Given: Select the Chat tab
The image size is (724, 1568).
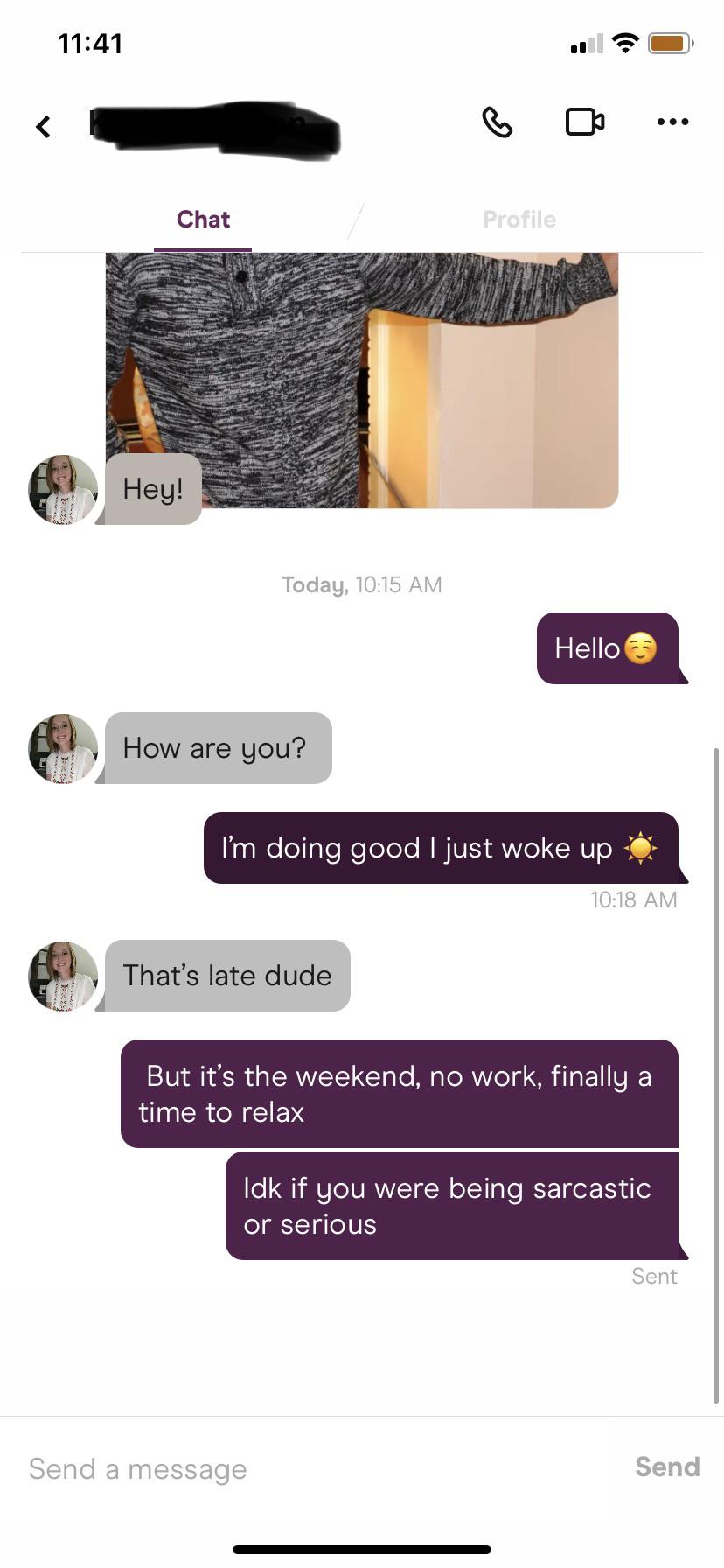Looking at the screenshot, I should tap(203, 219).
